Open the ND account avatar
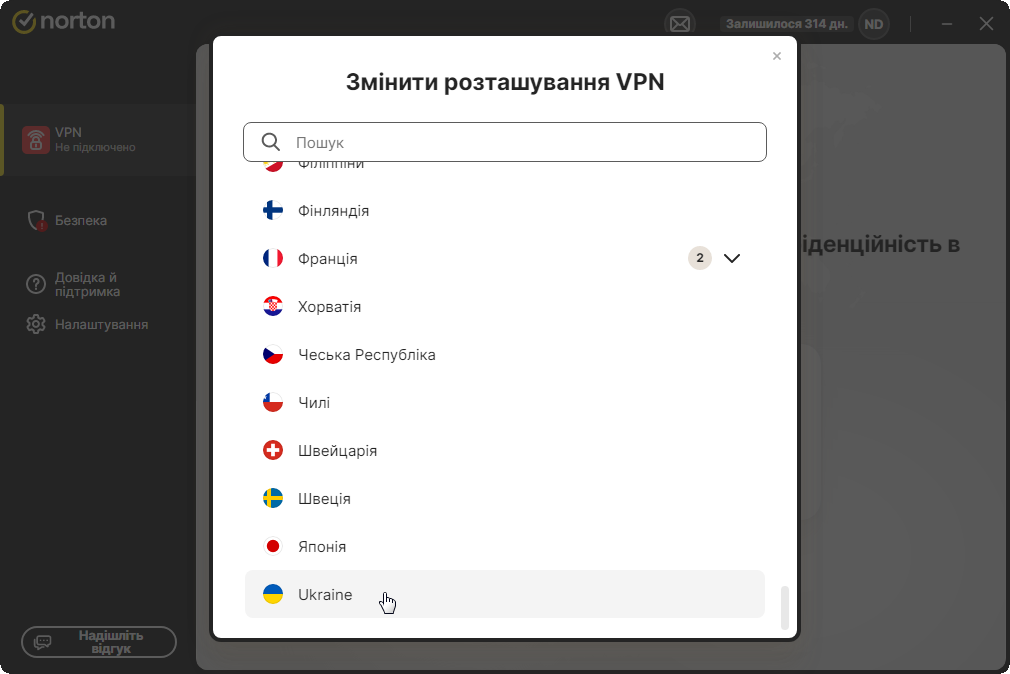The height and width of the screenshot is (674, 1010). point(873,24)
